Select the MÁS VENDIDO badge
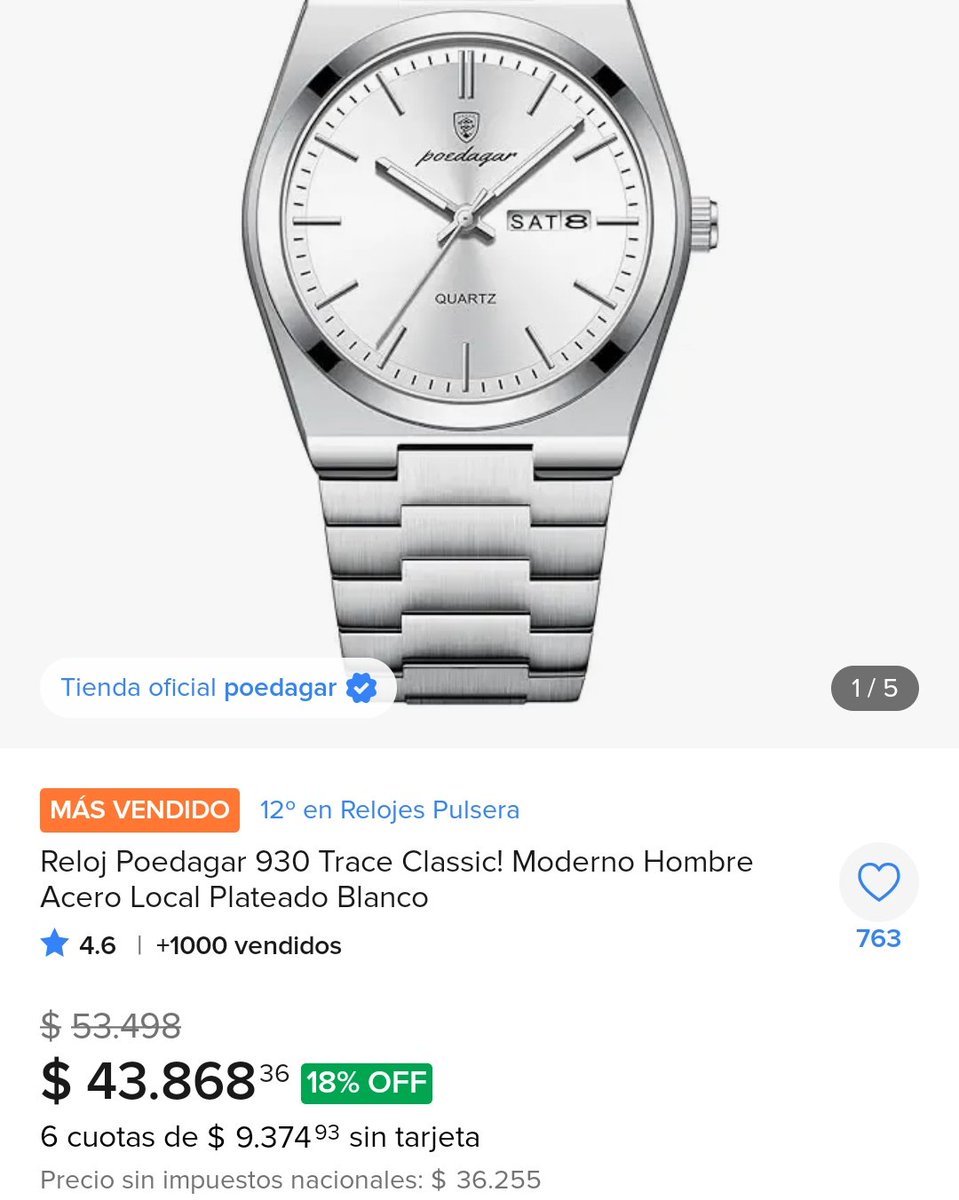This screenshot has height=1200, width=959. point(140,810)
